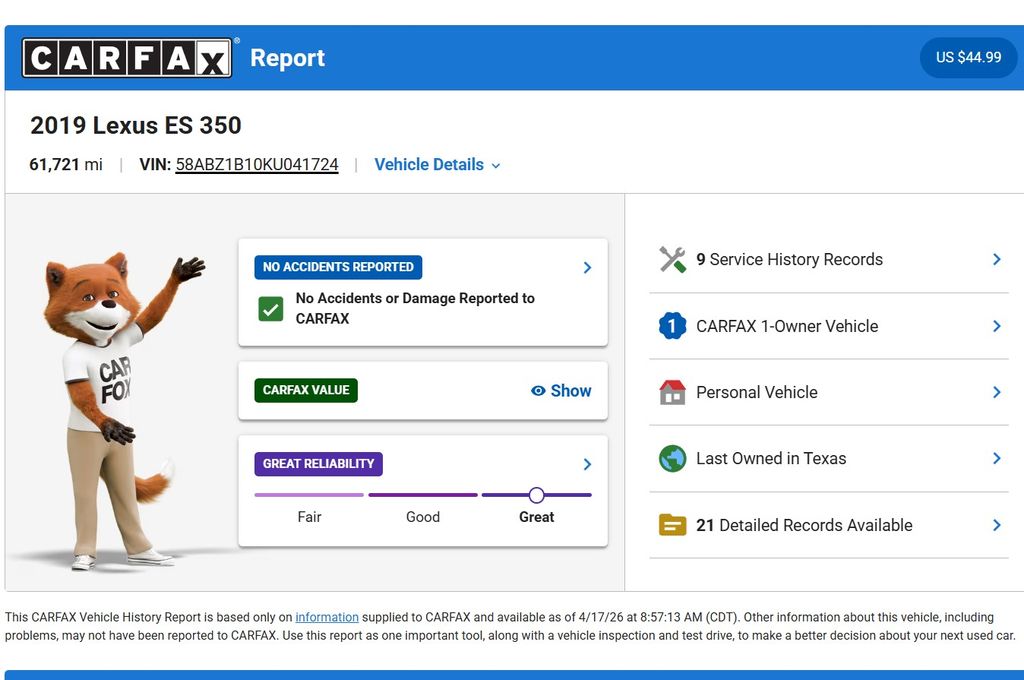Click the CARFAX logo in header
The height and width of the screenshot is (680, 1024).
(128, 58)
